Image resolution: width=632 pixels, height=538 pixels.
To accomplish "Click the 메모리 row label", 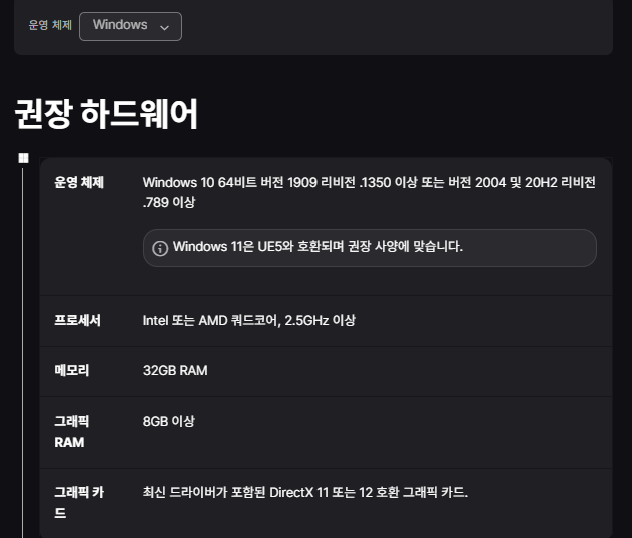I will (x=72, y=370).
